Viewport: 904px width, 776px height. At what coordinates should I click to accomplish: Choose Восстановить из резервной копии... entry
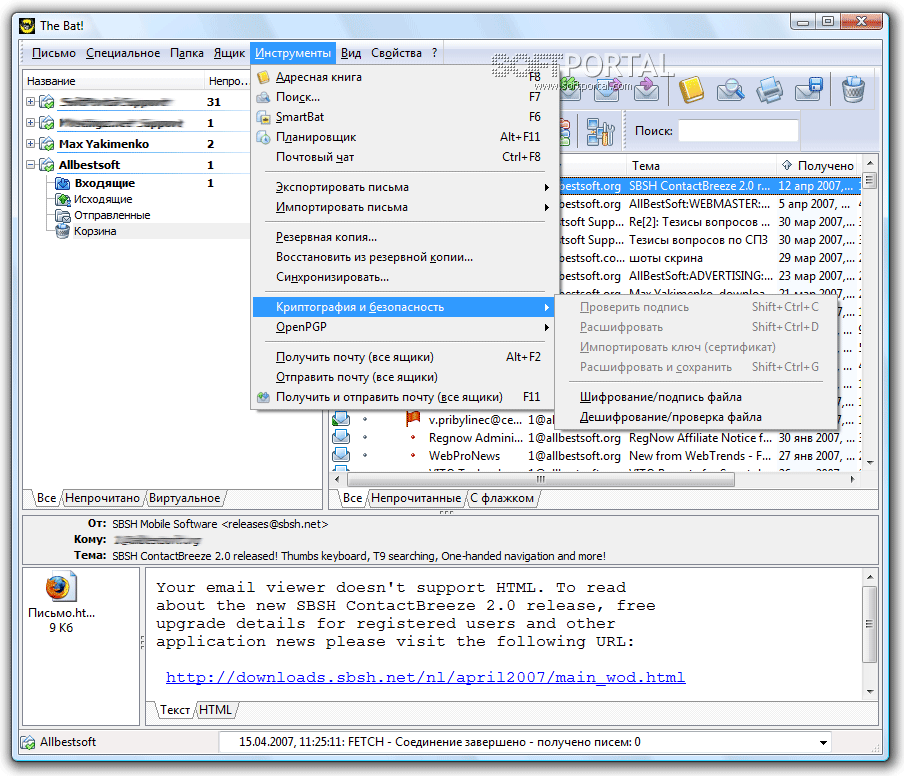(x=402, y=257)
